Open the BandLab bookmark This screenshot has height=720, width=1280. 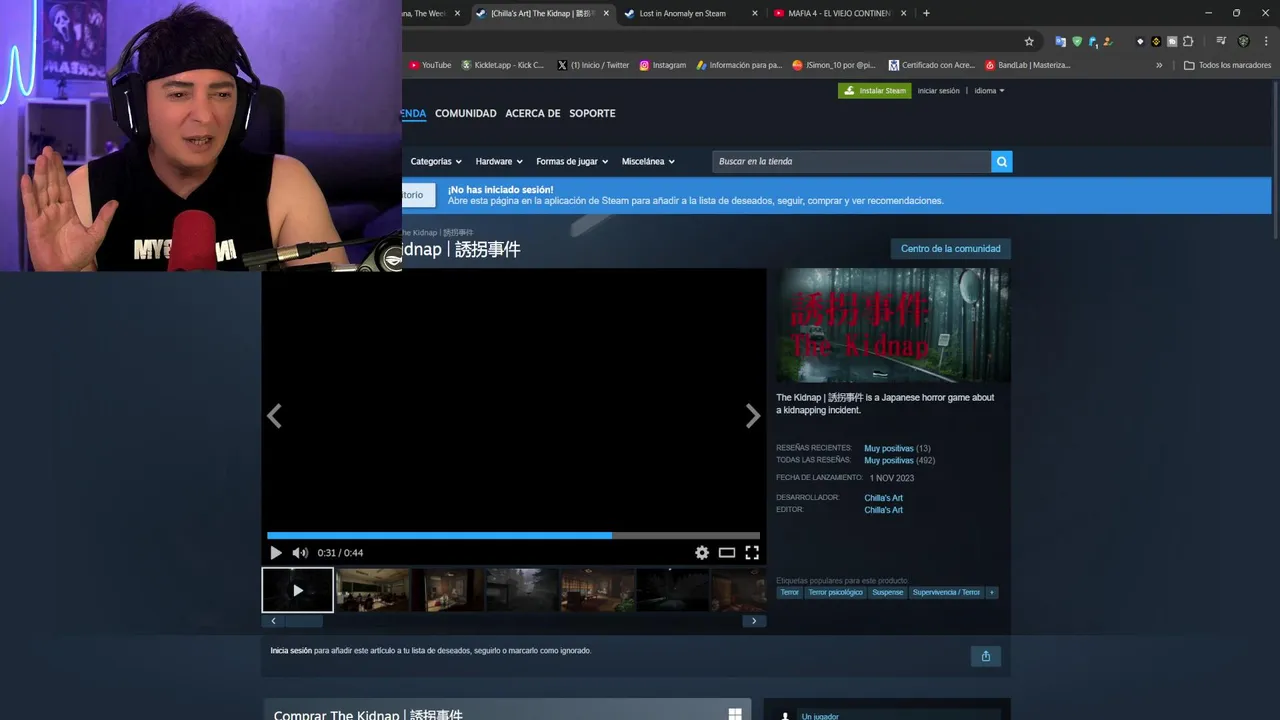(x=1028, y=66)
